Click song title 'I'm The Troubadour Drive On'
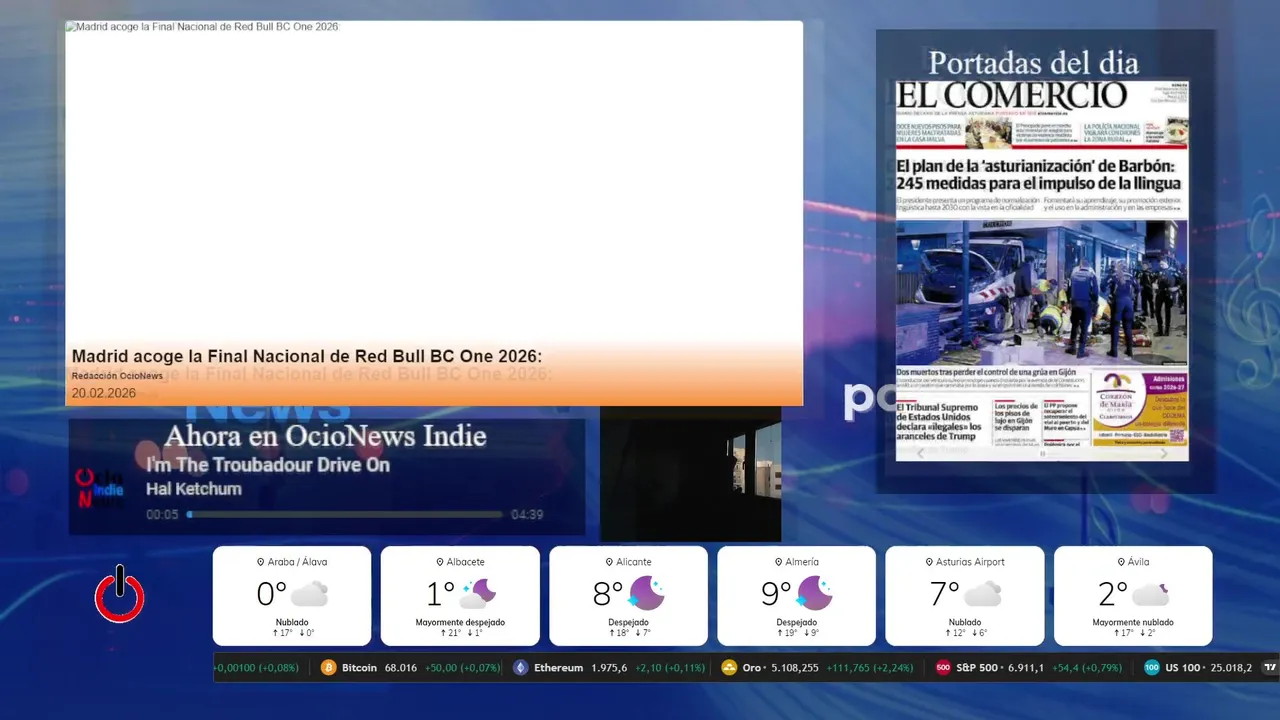 point(268,465)
